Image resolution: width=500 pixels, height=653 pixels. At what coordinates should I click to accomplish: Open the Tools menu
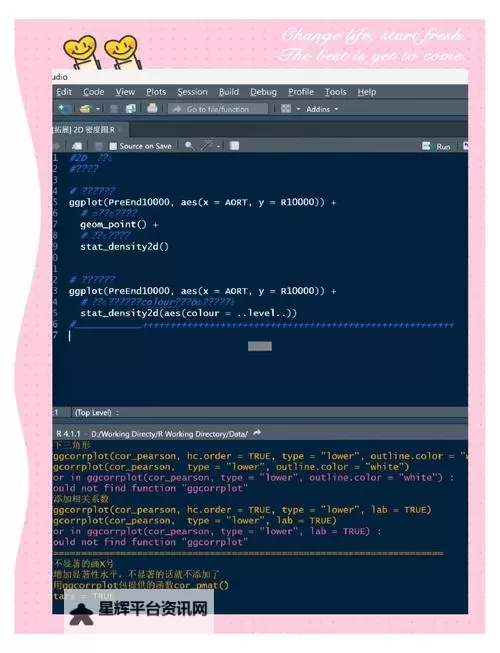coord(336,92)
